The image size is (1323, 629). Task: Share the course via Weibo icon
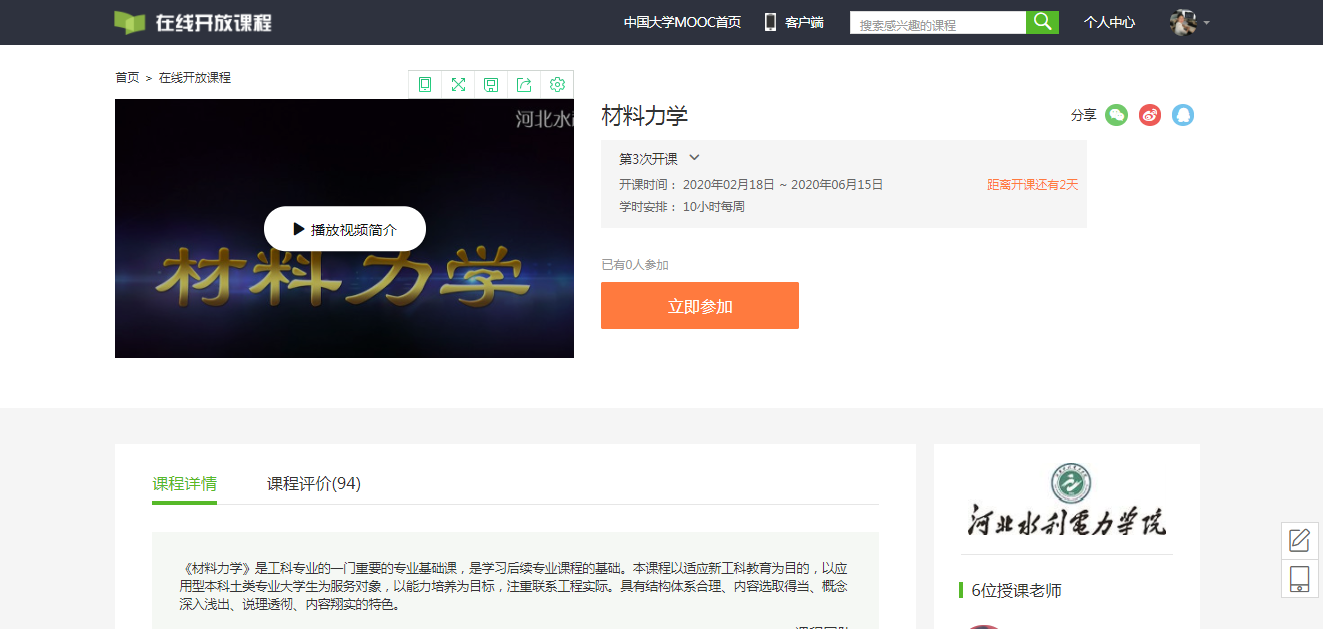pyautogui.click(x=1150, y=115)
